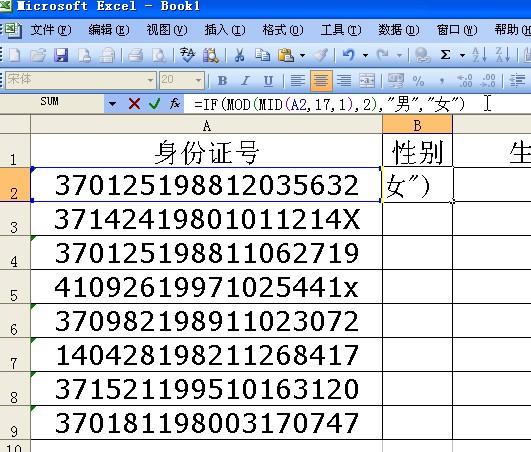Open the Name Box dropdown arrow
Image resolution: width=531 pixels, height=452 pixels.
[112, 103]
